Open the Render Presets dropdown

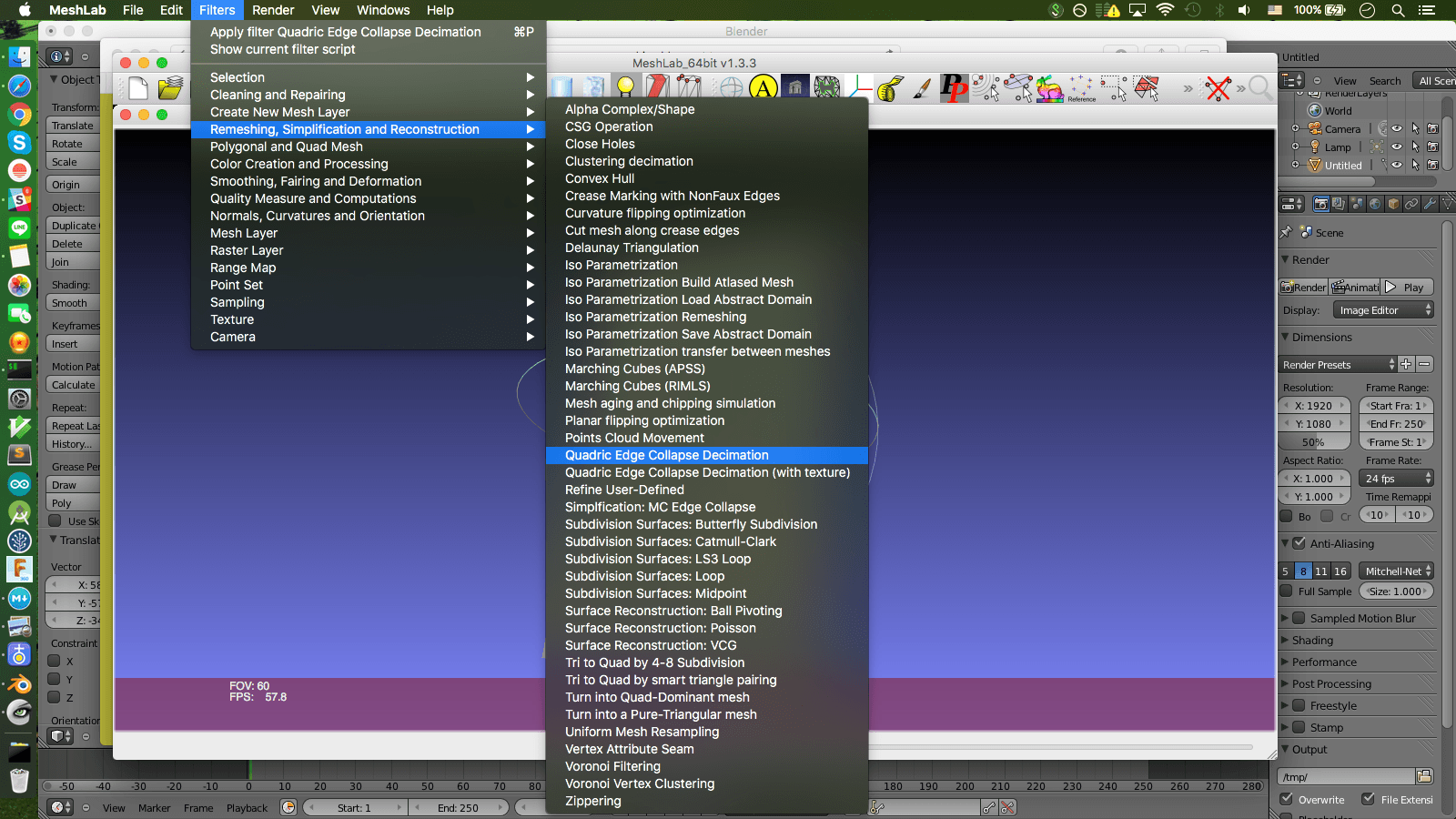coord(1338,365)
